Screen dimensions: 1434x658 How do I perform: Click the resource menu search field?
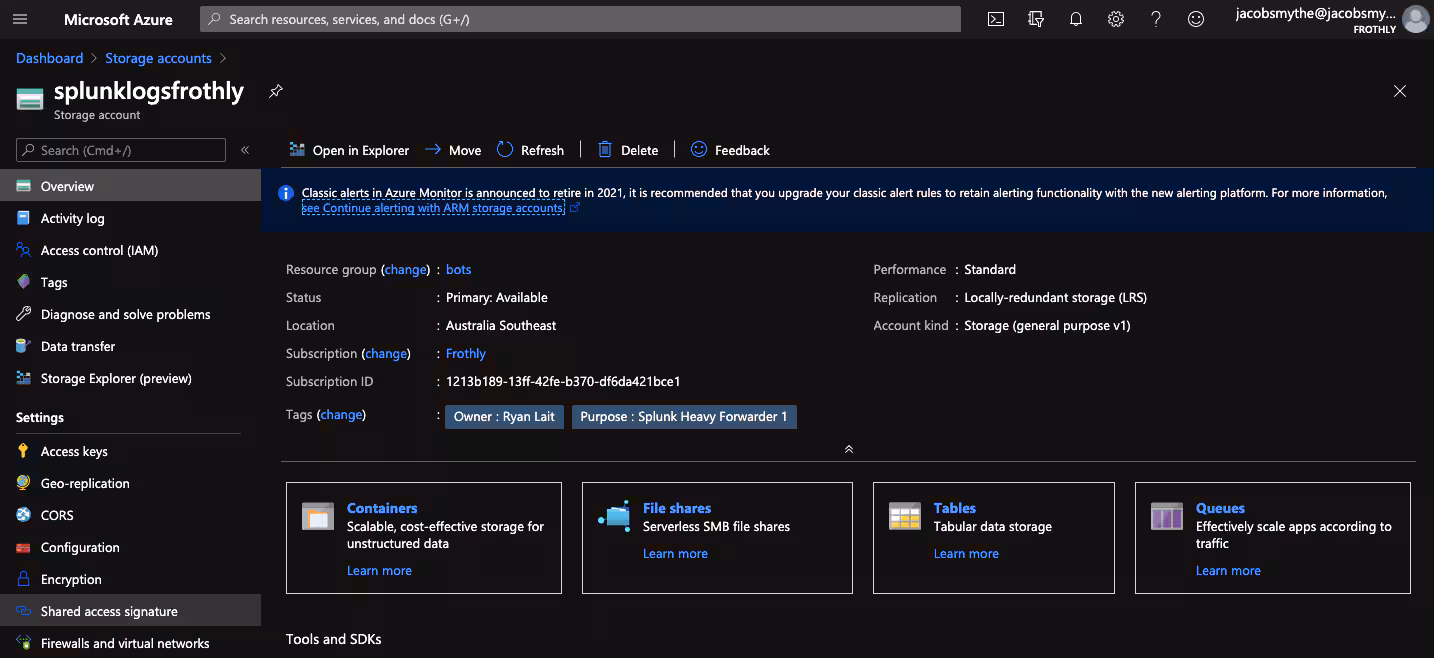121,150
